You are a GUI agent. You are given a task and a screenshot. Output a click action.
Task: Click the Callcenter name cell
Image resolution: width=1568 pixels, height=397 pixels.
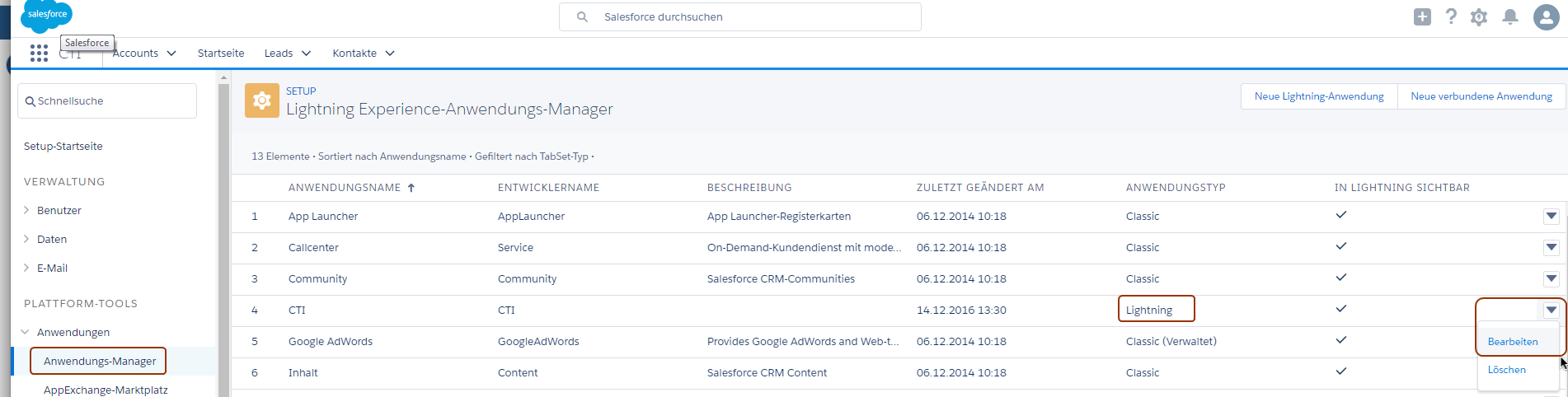coord(313,248)
